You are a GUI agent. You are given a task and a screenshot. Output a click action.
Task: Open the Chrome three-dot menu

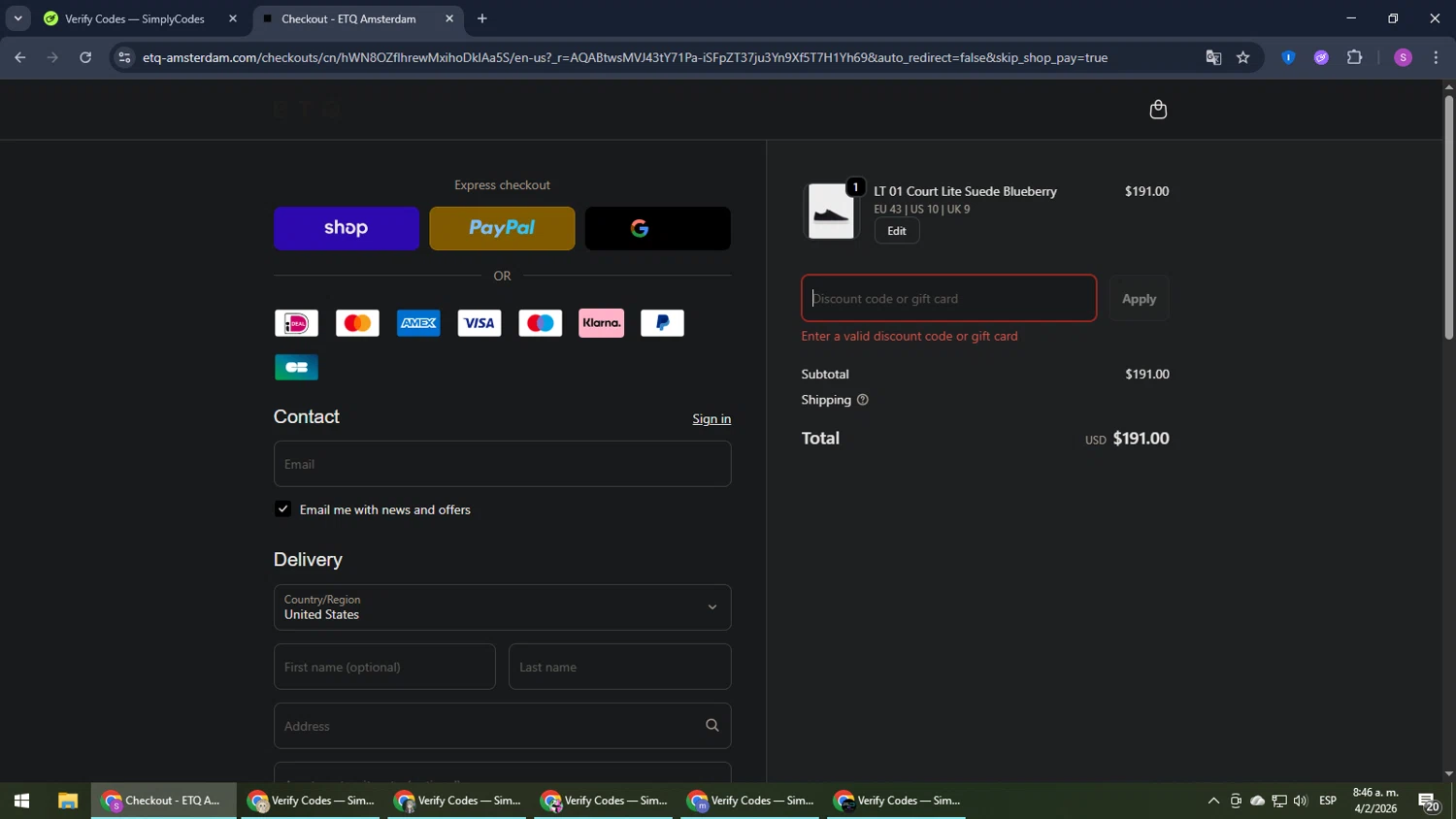(1436, 57)
